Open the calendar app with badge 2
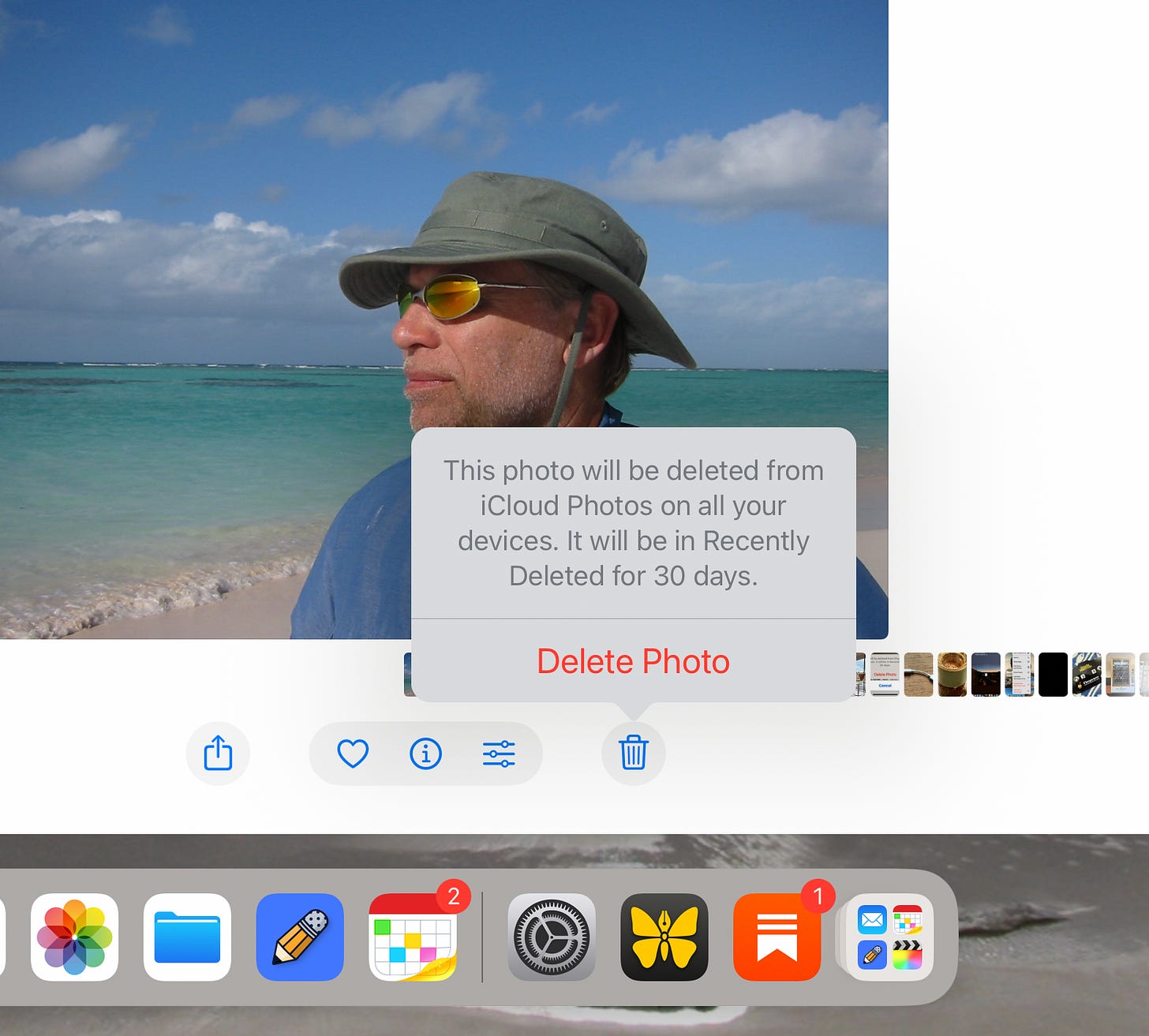 [413, 937]
